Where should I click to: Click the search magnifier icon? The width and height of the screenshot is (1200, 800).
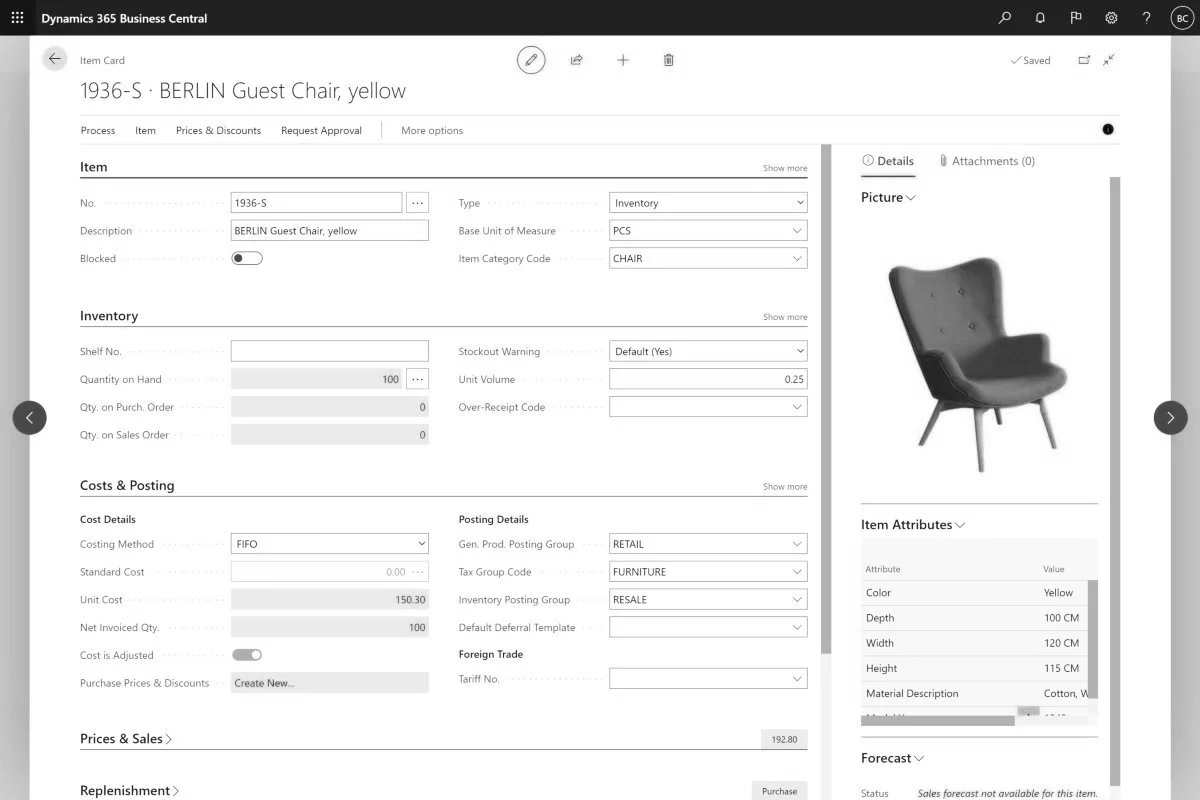tap(1005, 18)
